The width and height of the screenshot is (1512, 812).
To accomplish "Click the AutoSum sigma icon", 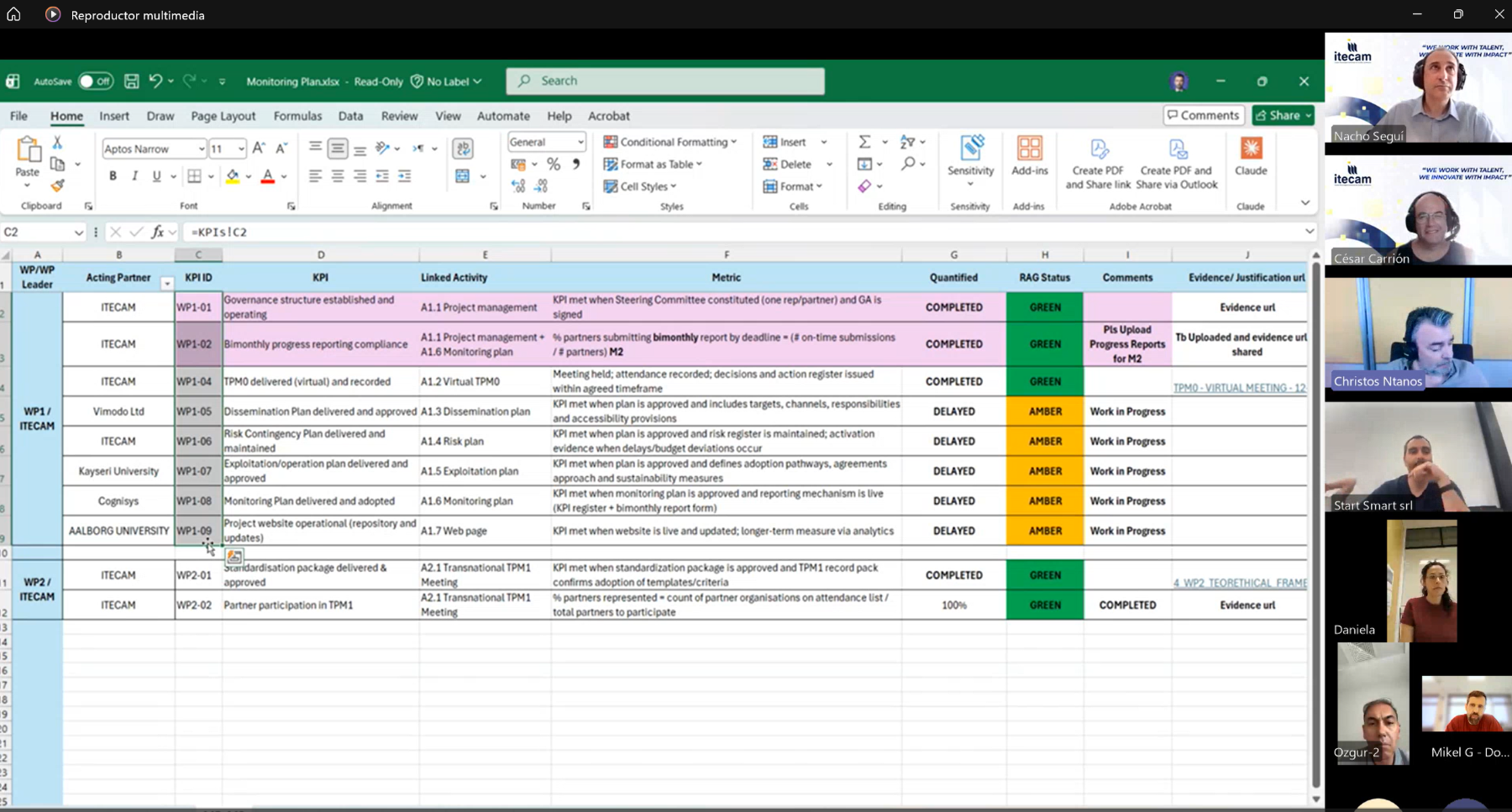I will (864, 142).
